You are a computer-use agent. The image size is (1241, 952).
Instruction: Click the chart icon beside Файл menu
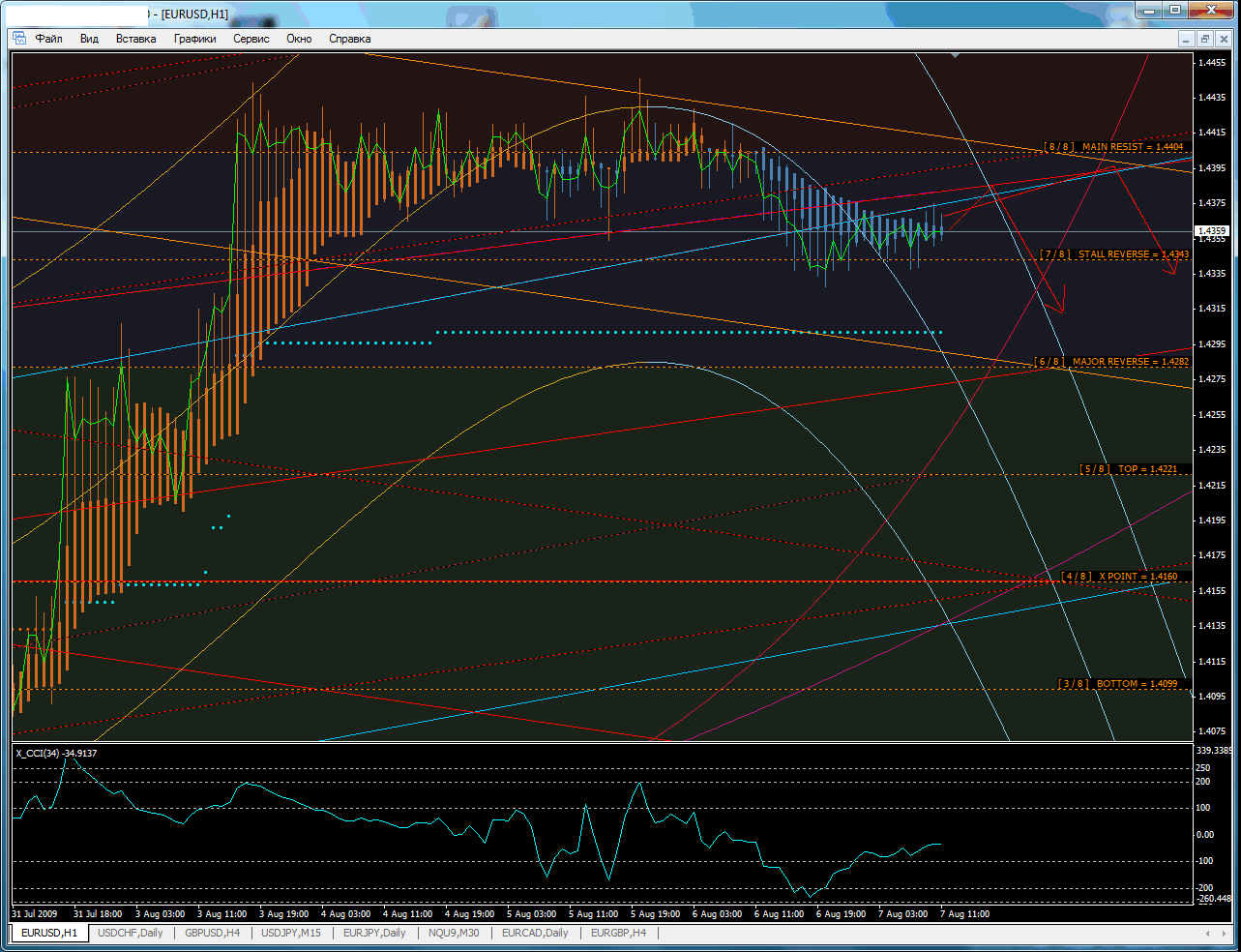pos(19,39)
